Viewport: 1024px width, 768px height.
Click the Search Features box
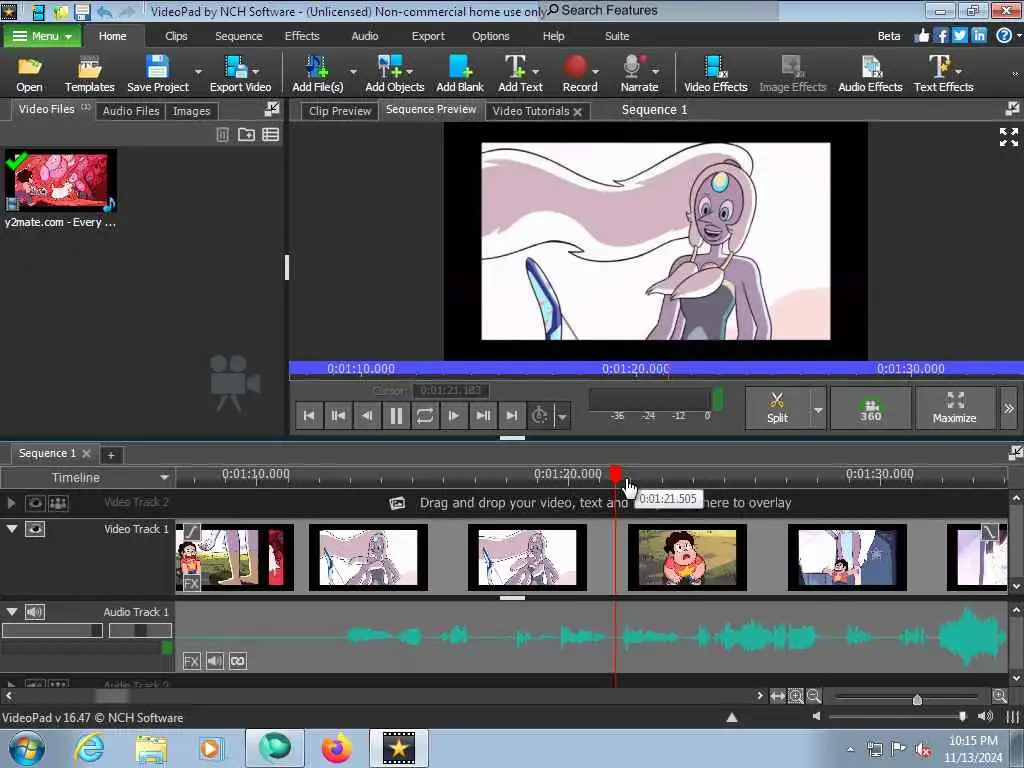660,10
